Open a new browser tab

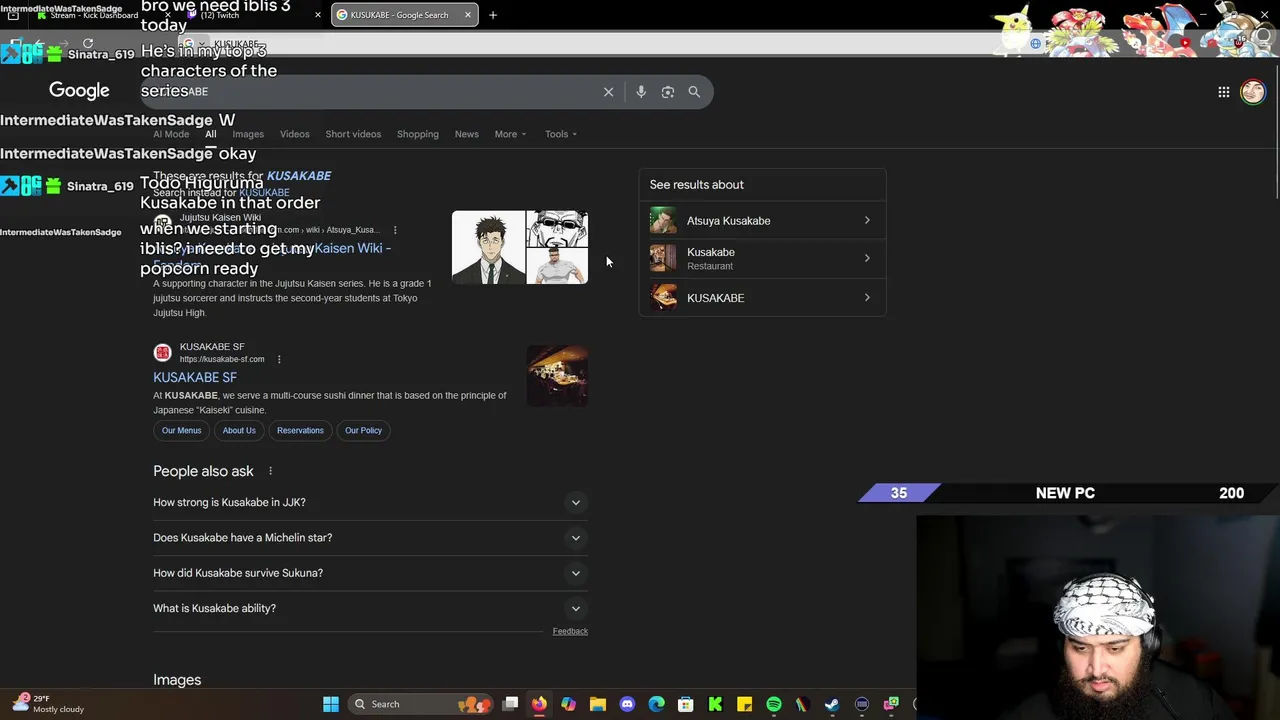click(492, 15)
